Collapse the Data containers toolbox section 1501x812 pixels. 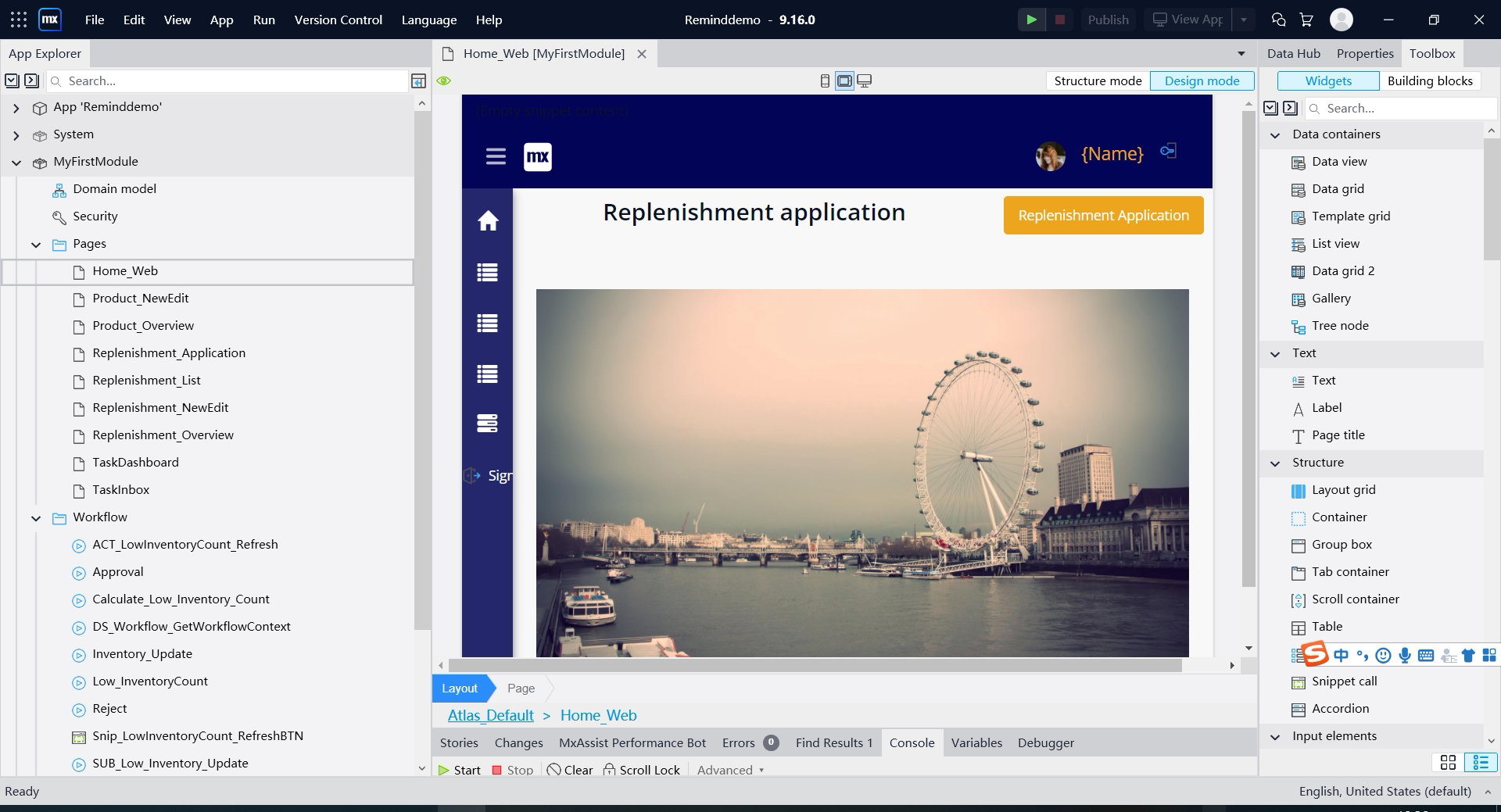pyautogui.click(x=1275, y=135)
